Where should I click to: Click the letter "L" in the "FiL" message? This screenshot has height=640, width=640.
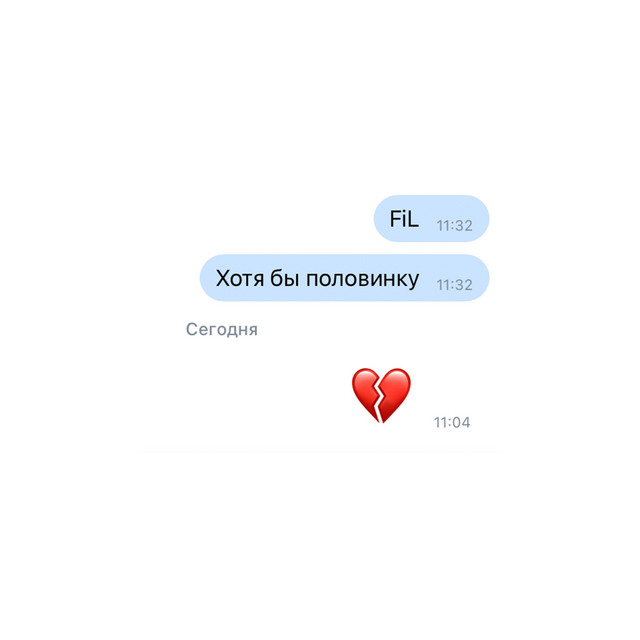[x=413, y=219]
